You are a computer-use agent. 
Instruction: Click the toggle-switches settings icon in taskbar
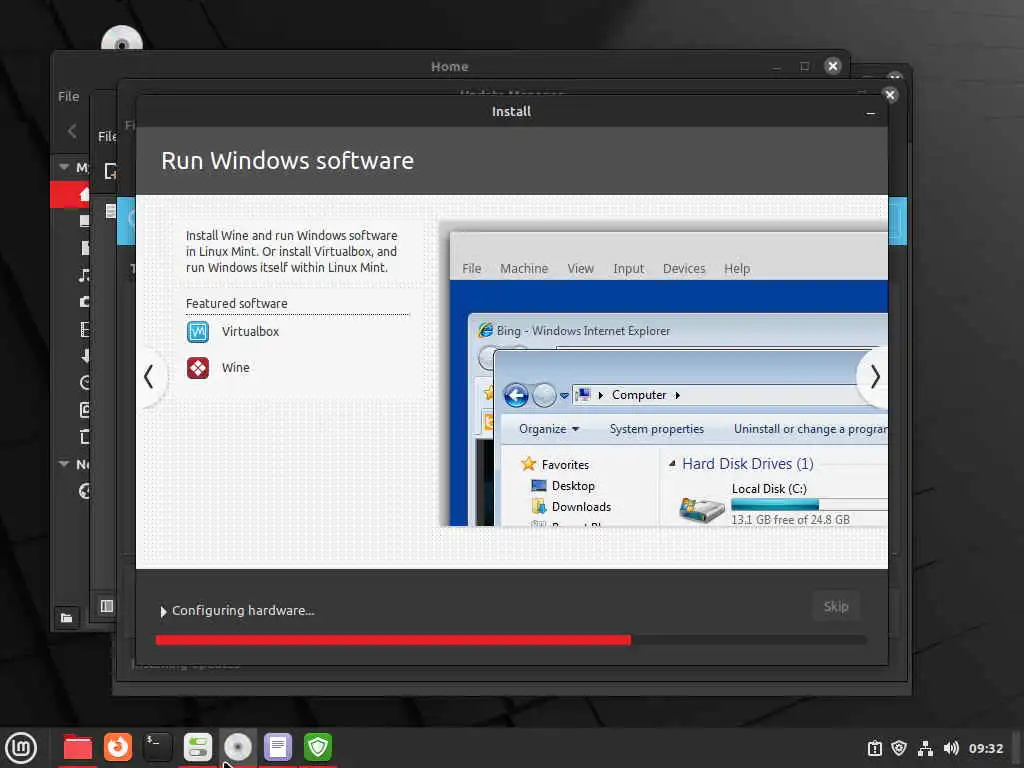tap(198, 747)
